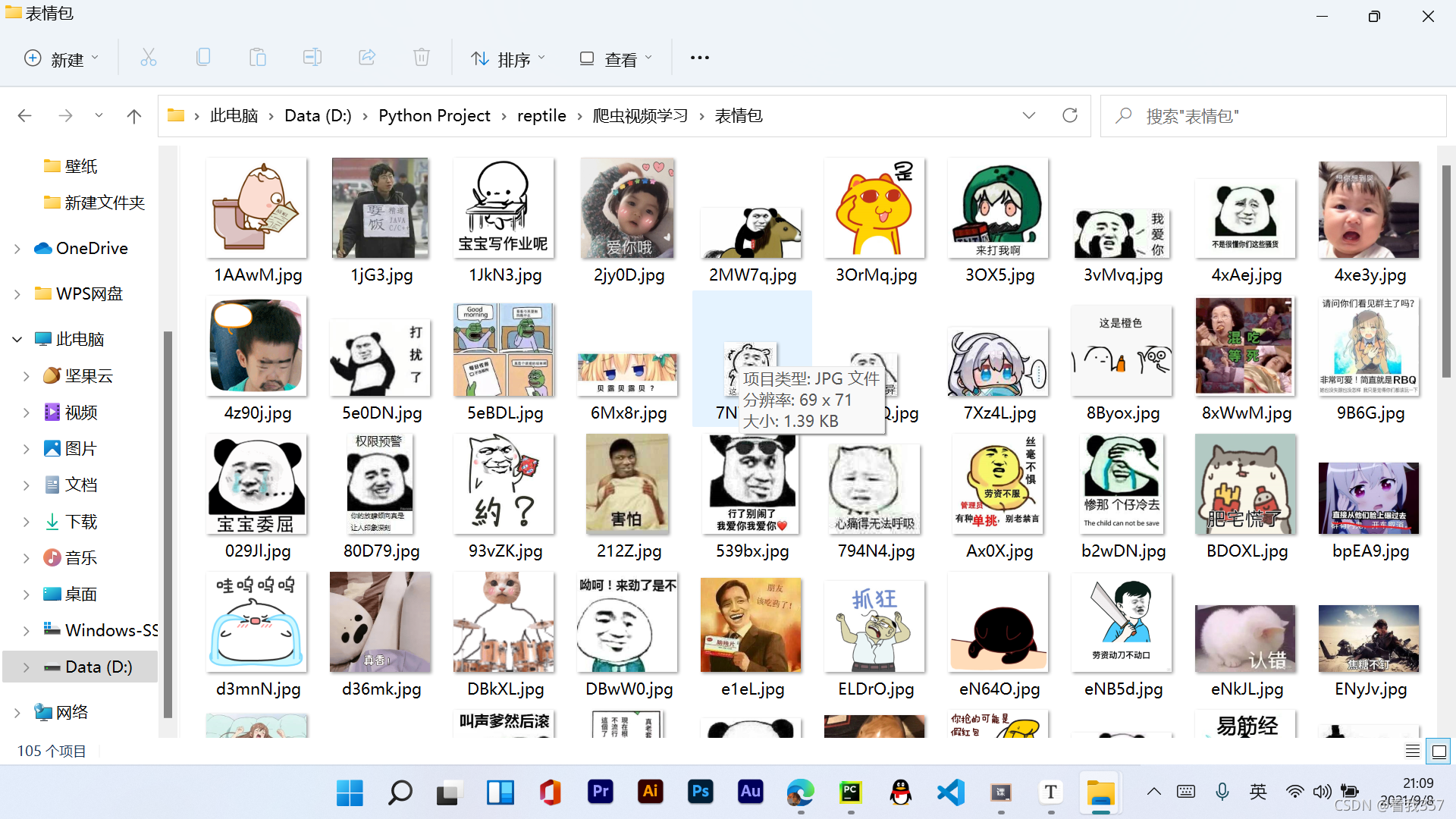Click the Delete trash icon
The height and width of the screenshot is (819, 1456).
(422, 58)
